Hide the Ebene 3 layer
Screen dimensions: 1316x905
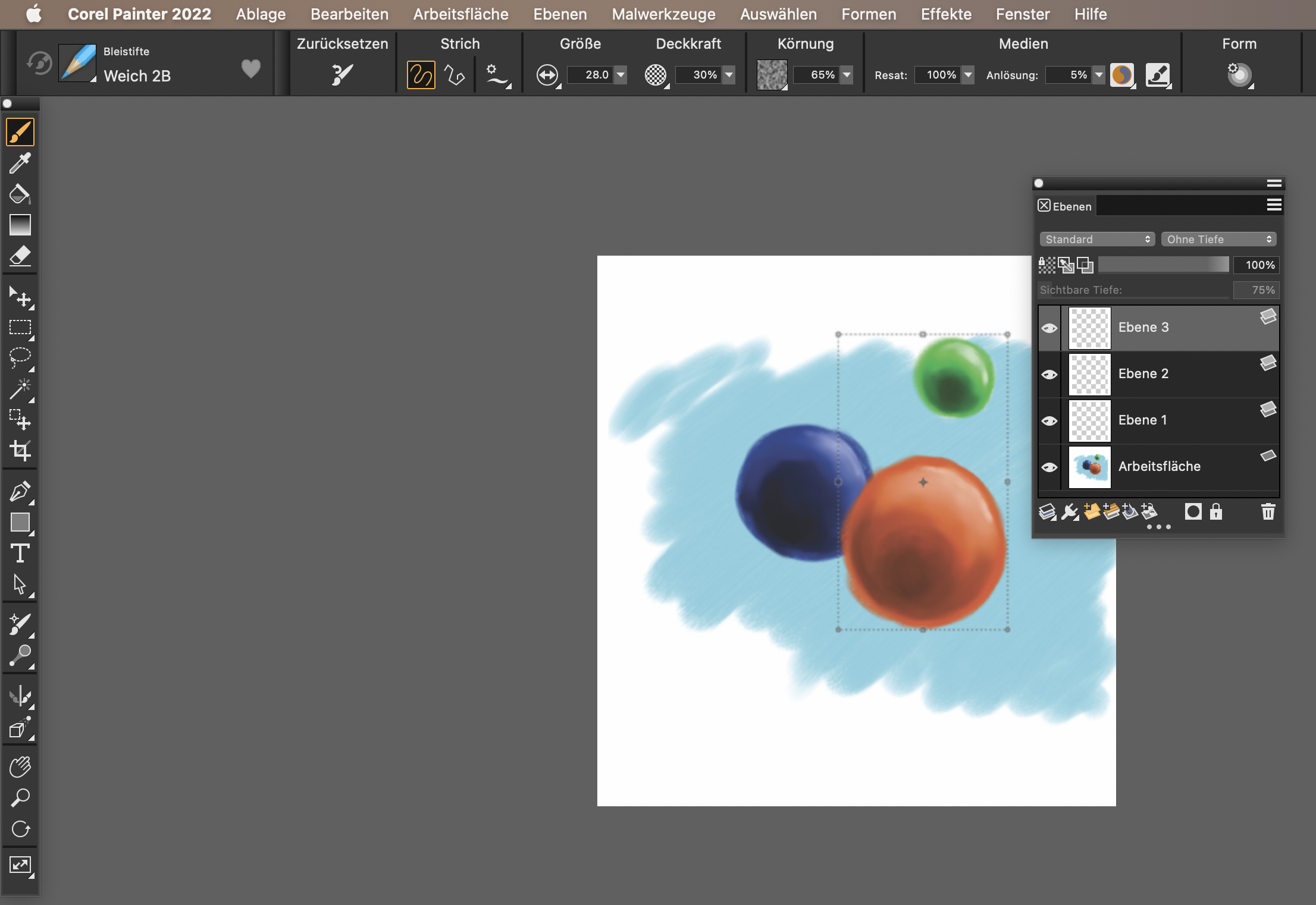point(1049,328)
